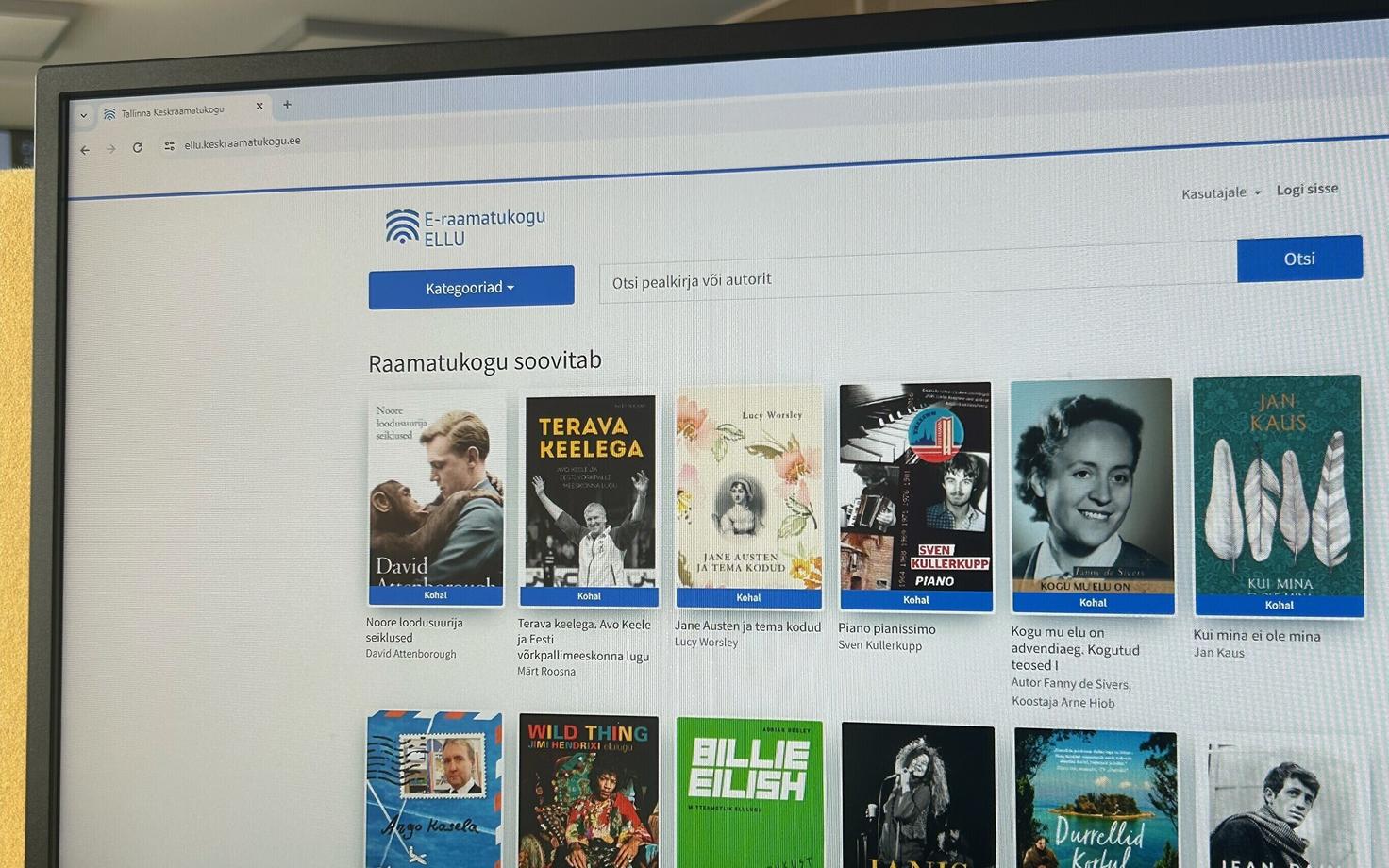Click the Jane Austen ja tema kodud title

click(x=747, y=626)
